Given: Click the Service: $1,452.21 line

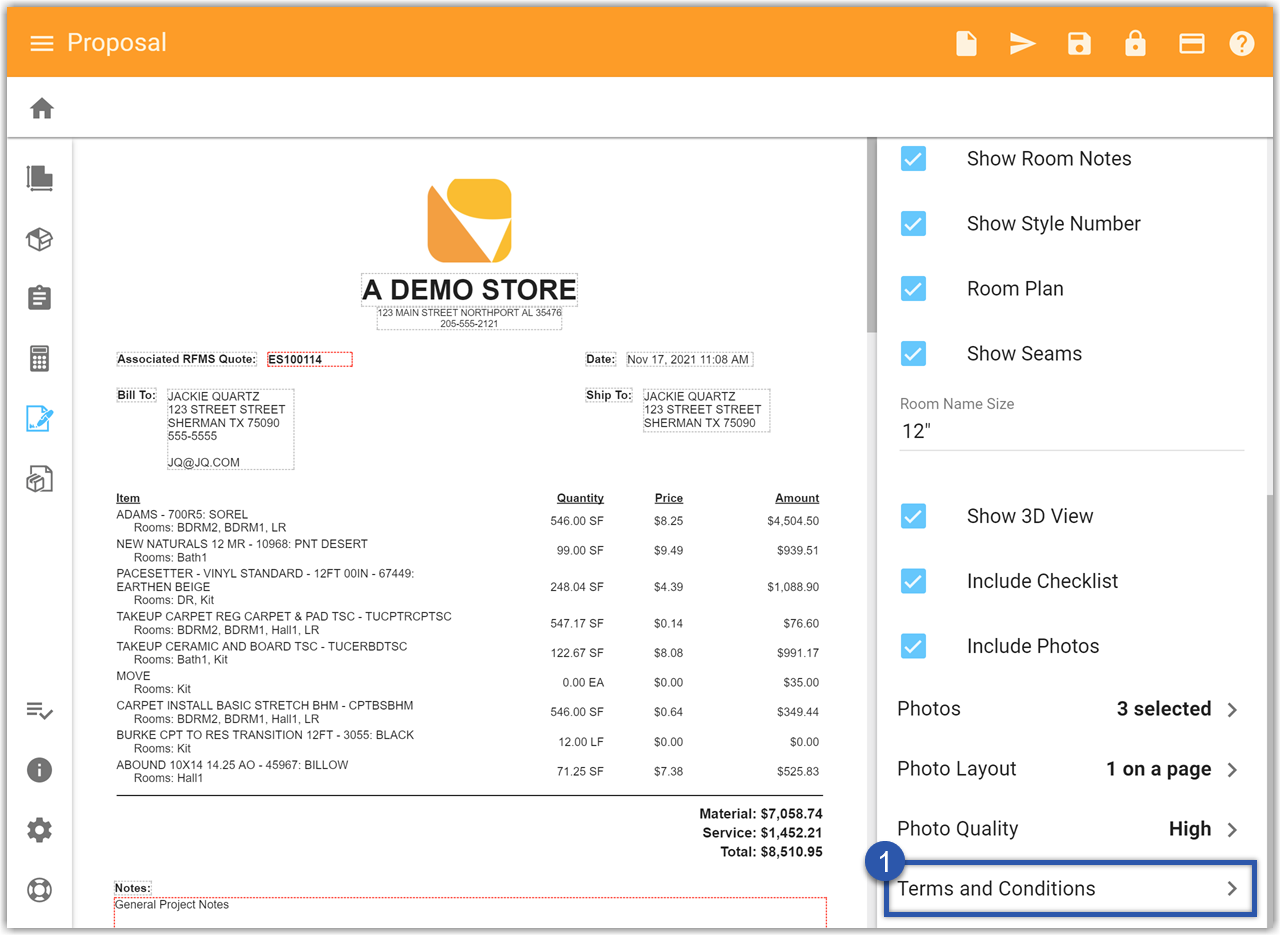Looking at the screenshot, I should point(763,833).
